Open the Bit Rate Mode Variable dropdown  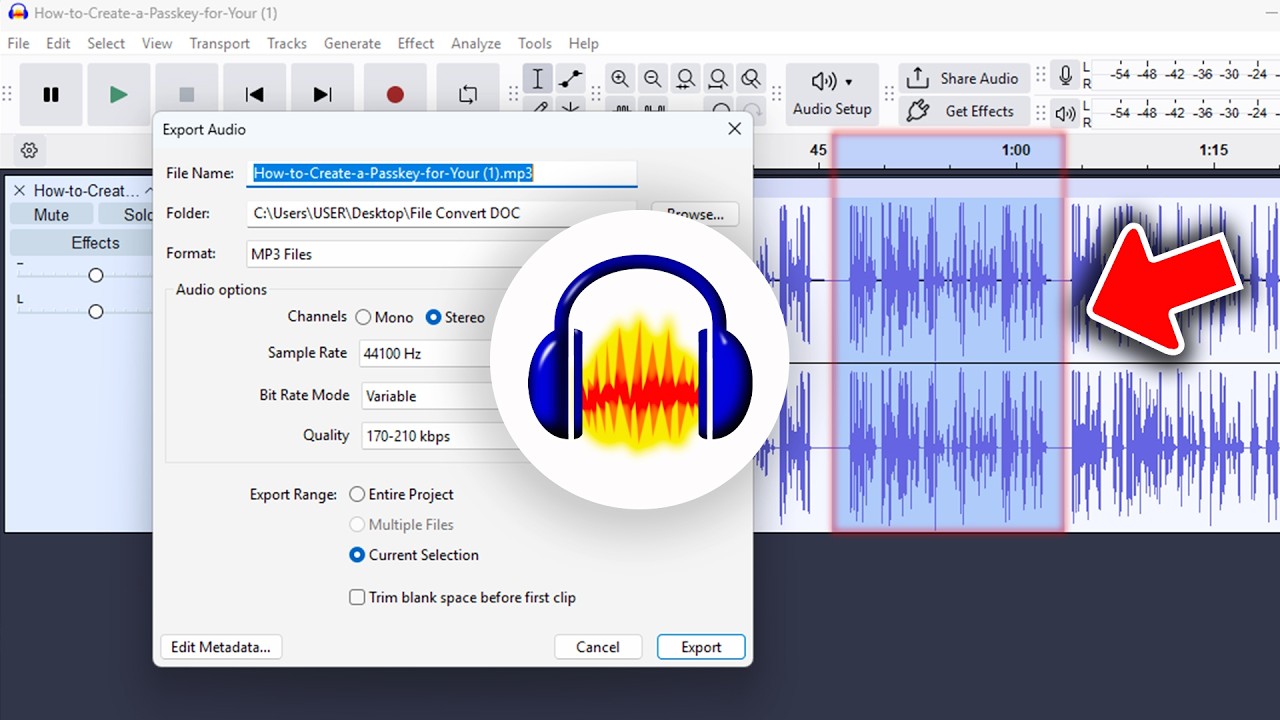pos(430,396)
